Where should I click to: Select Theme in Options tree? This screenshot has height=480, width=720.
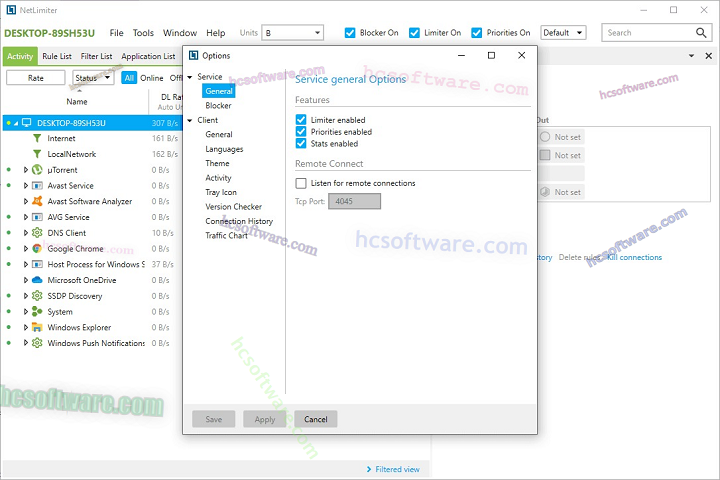(217, 163)
